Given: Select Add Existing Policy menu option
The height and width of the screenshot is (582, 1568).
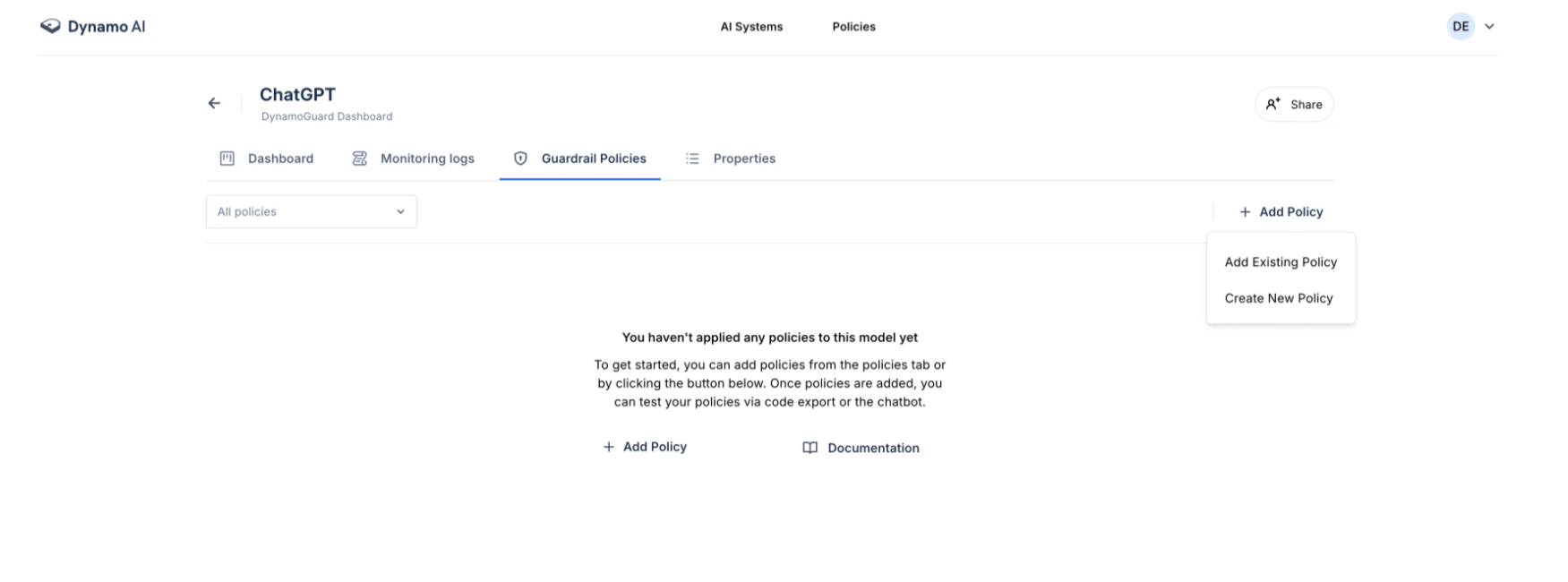Looking at the screenshot, I should point(1281,262).
